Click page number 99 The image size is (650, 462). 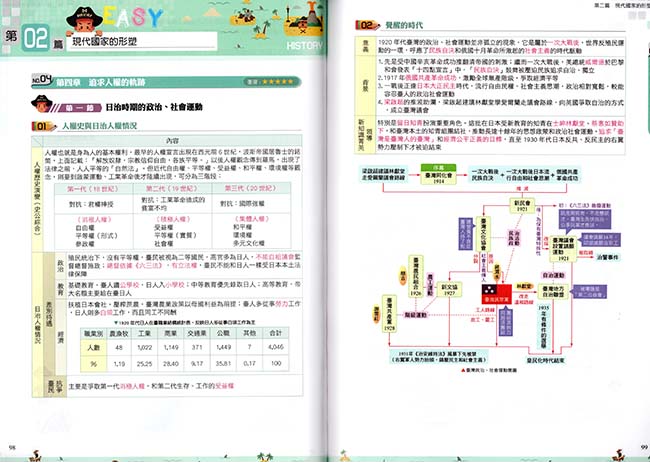pos(643,447)
